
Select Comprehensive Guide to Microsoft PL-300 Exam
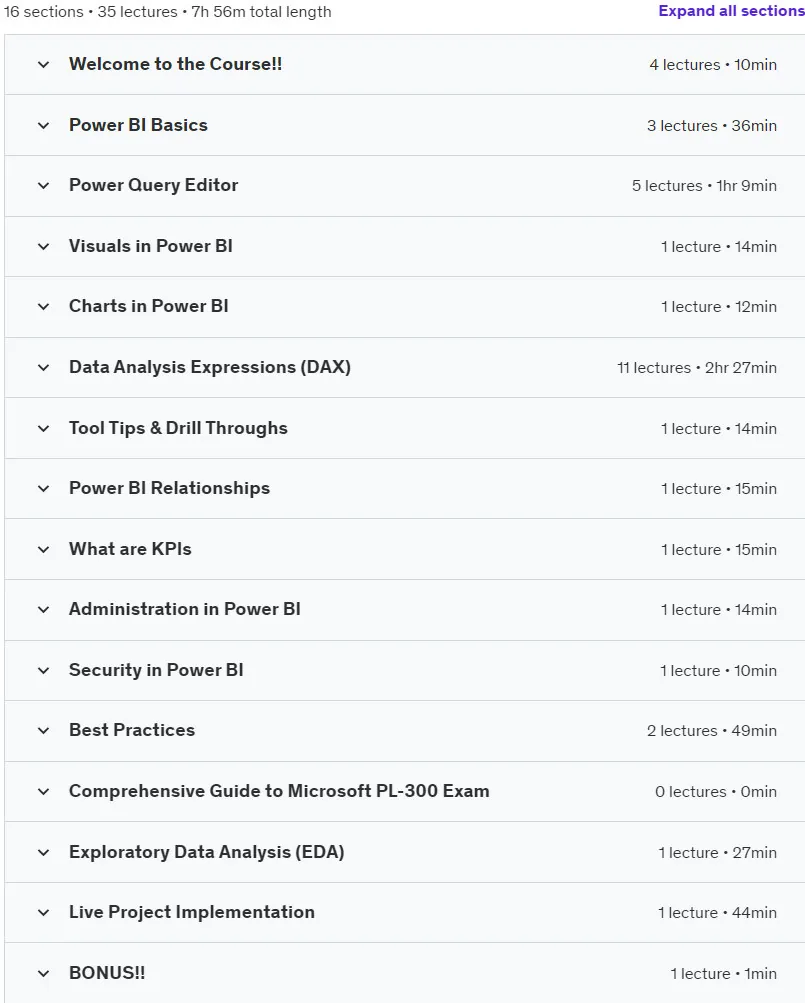(x=279, y=791)
